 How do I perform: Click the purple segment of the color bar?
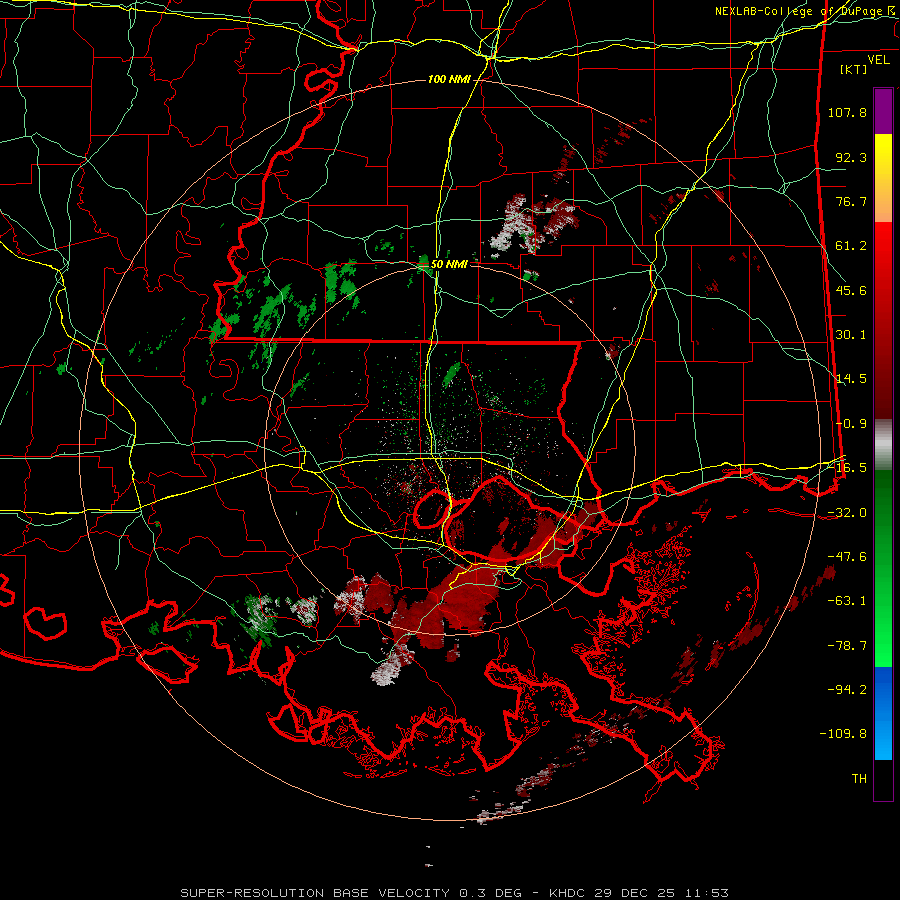coord(883,111)
